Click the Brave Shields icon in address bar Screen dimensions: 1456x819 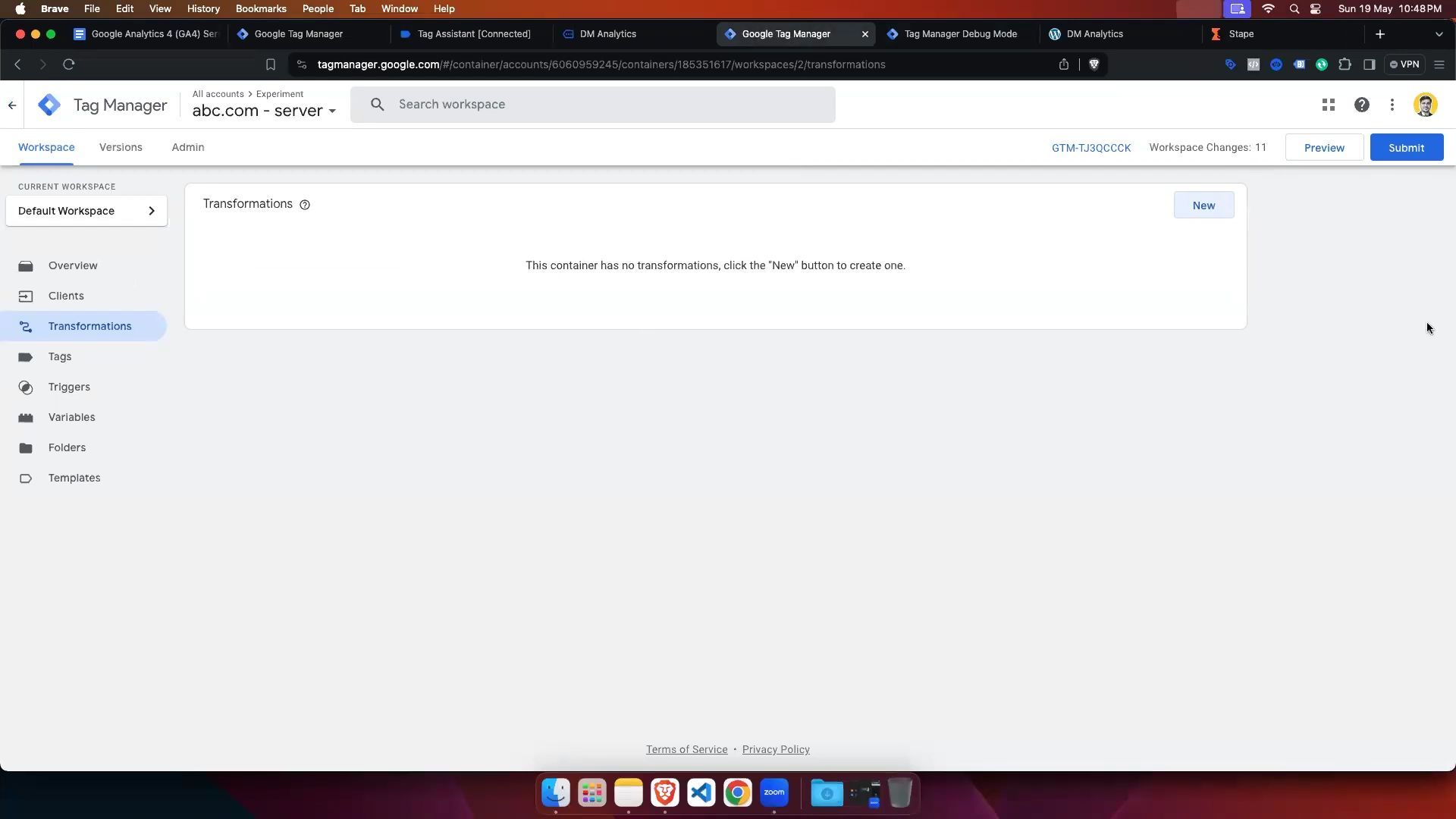[1094, 64]
